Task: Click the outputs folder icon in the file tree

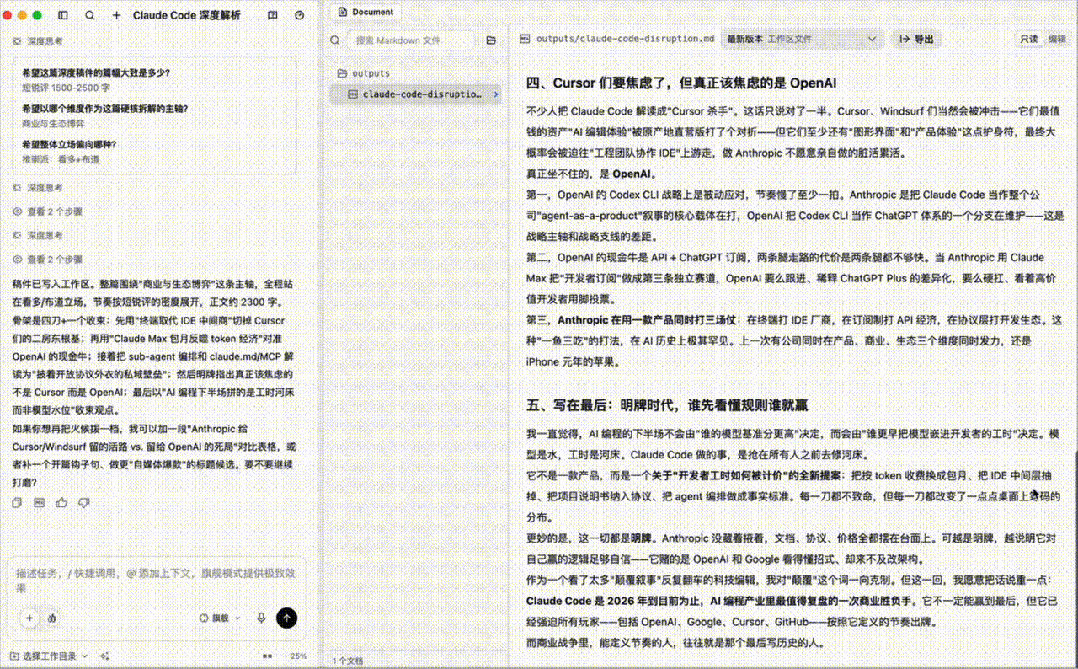Action: (x=342, y=73)
